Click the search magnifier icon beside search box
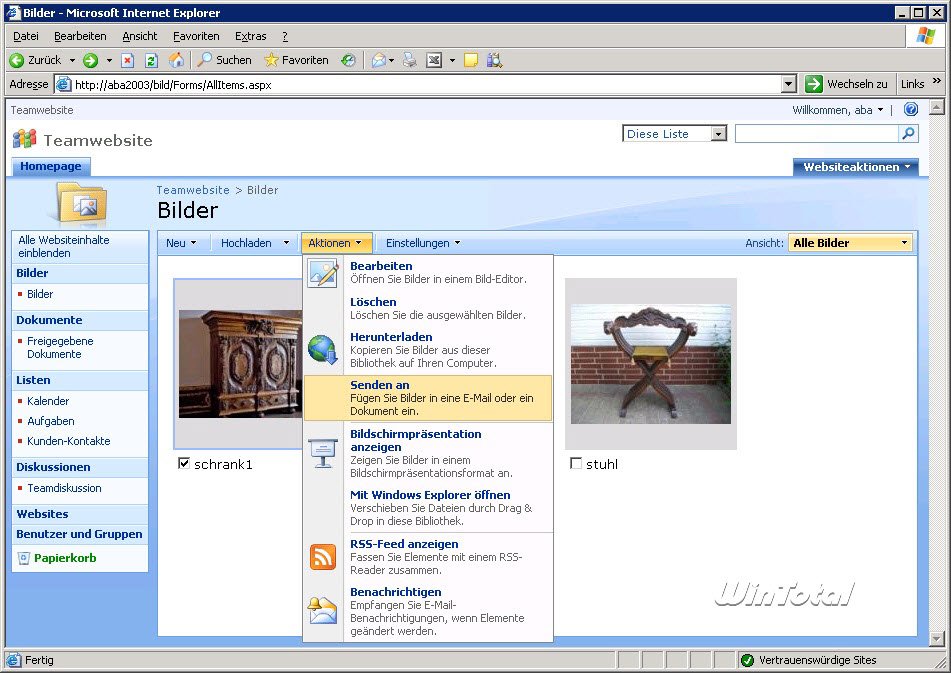951x673 pixels. coord(908,134)
